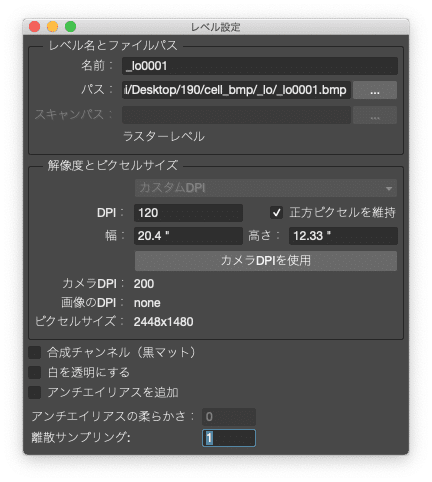
Task: Toggle 正方ピクセルを維持 checkbox
Action: pos(276,213)
